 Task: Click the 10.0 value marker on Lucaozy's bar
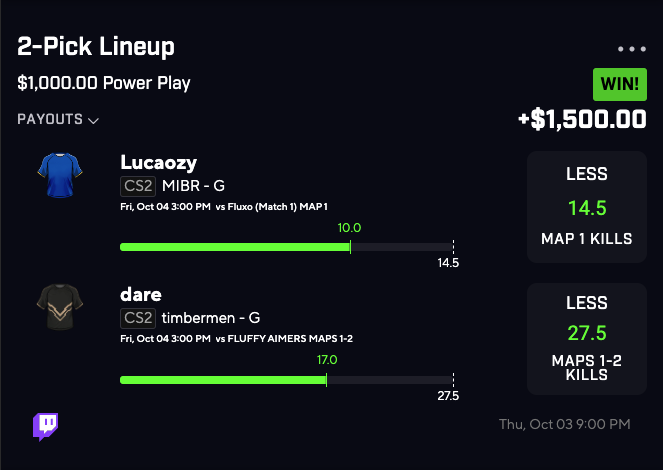[349, 228]
